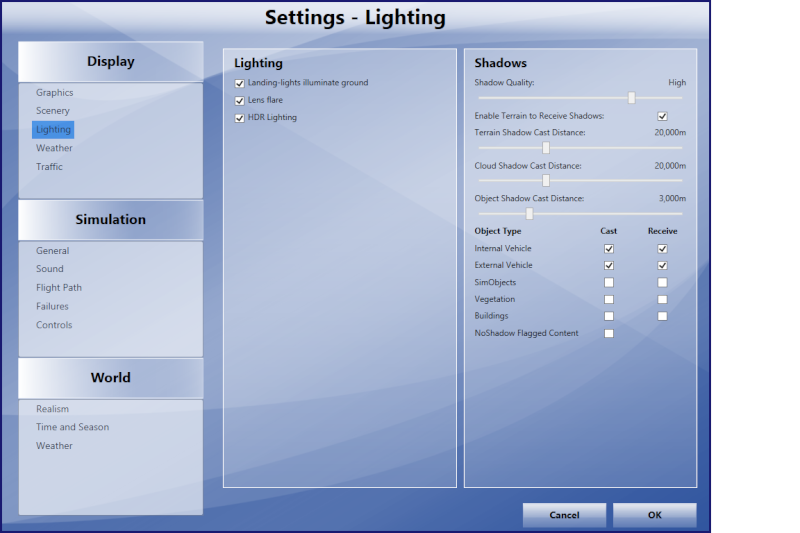Click the Shadow Quality slider handle
The height and width of the screenshot is (533, 800).
tap(632, 98)
